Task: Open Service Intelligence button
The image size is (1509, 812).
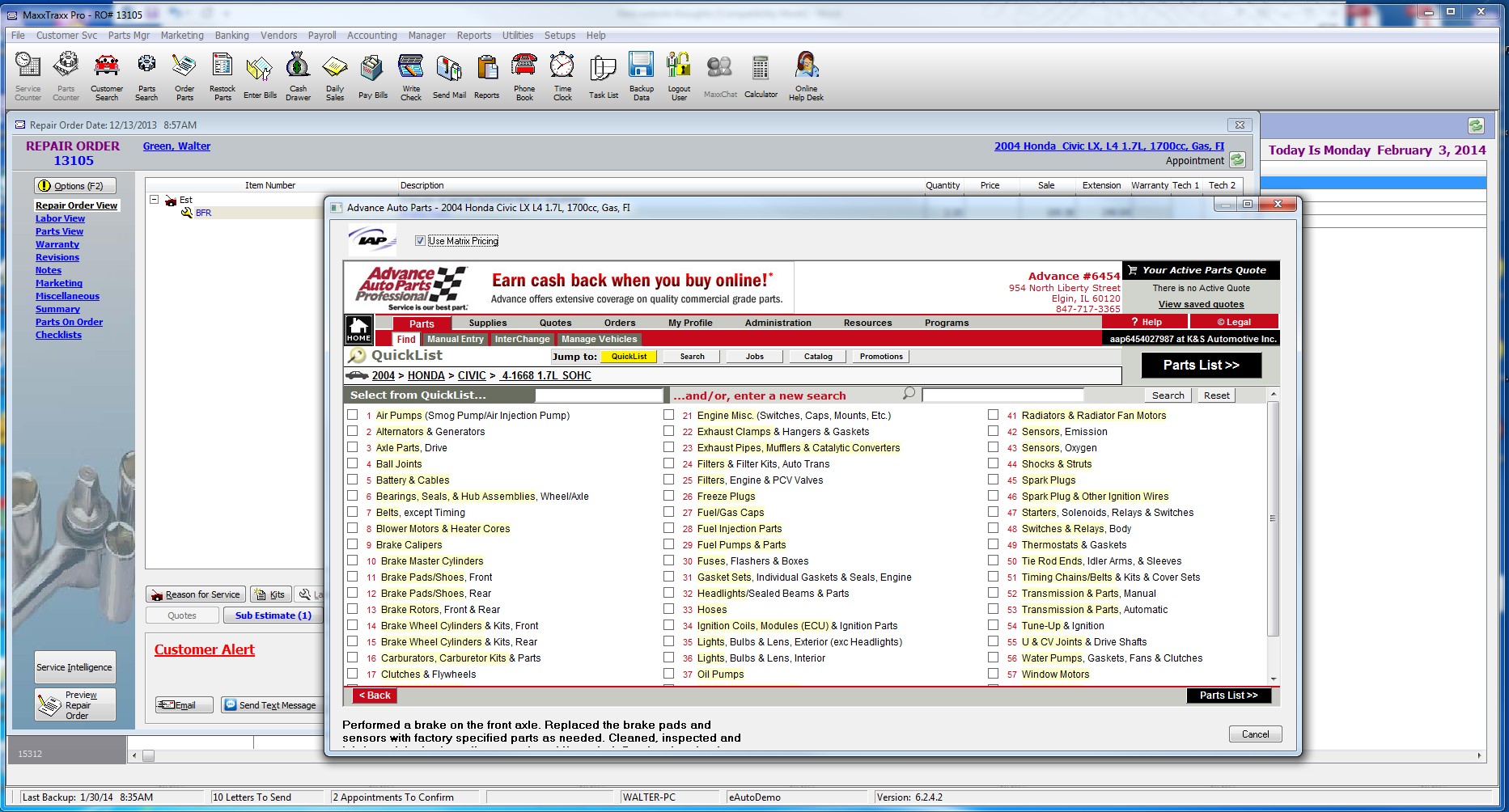Action: [74, 667]
